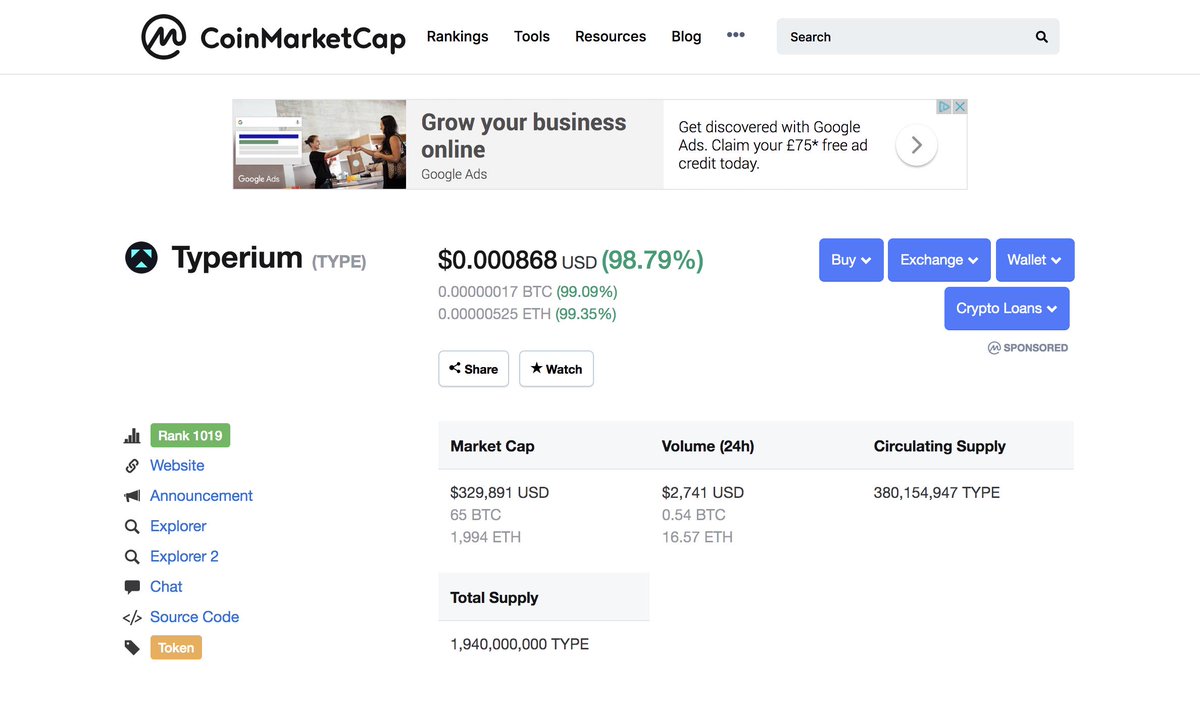The width and height of the screenshot is (1200, 711).
Task: Click the Typerium coin logo
Action: click(141, 258)
